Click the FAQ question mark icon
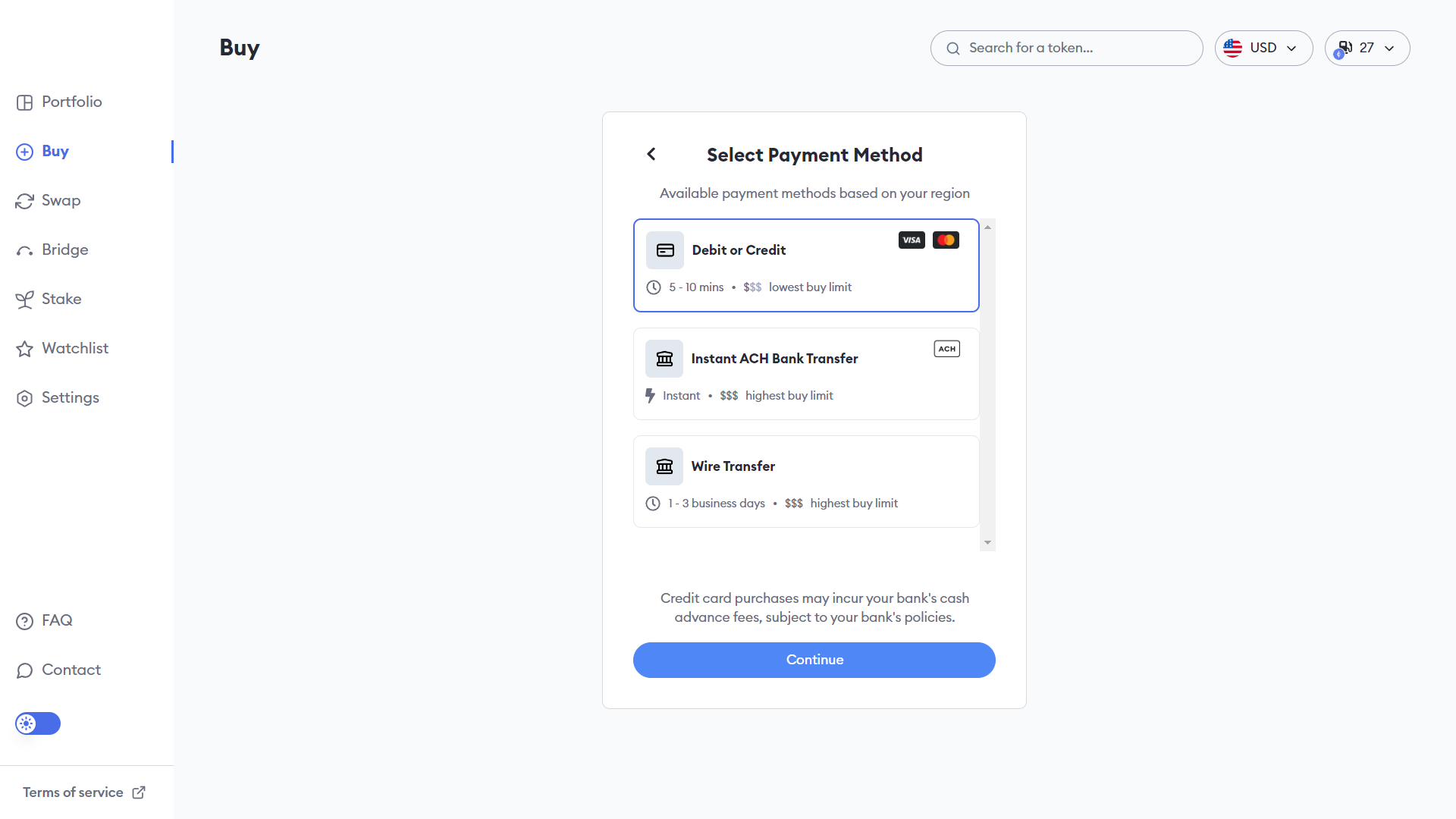Screen dimensions: 1456x819 click(x=24, y=621)
